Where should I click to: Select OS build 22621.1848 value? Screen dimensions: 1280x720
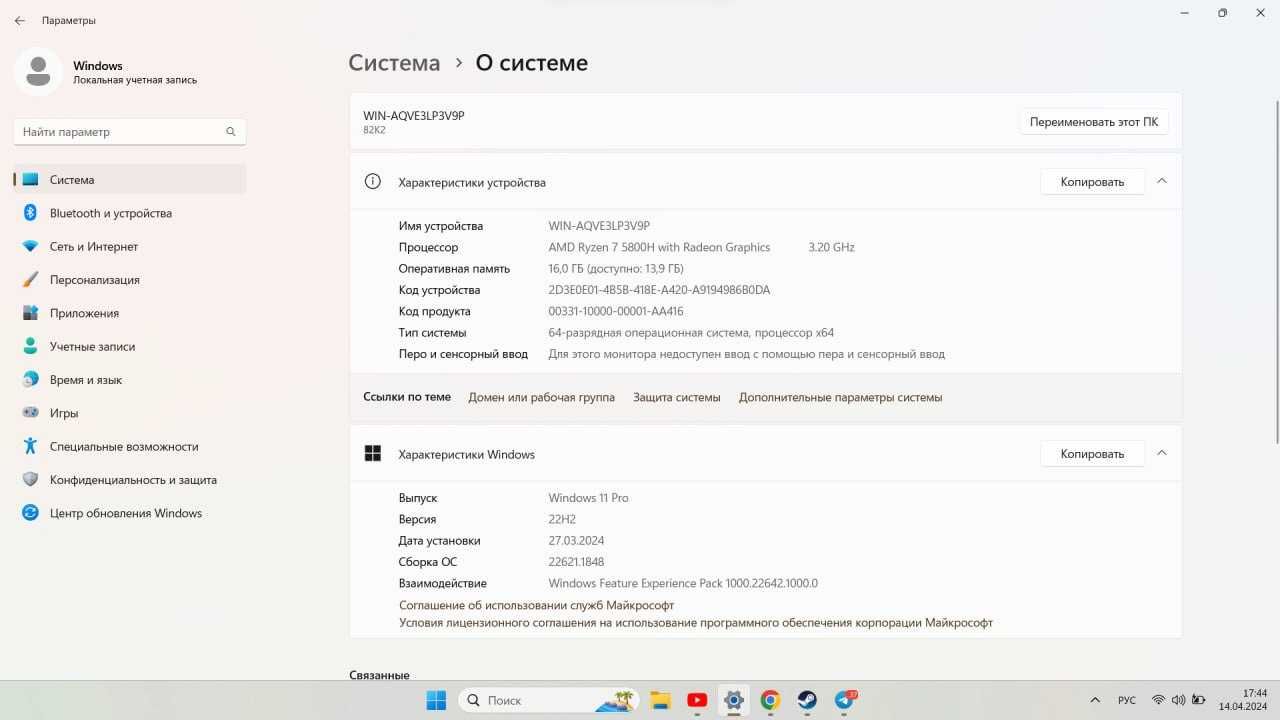pos(576,562)
